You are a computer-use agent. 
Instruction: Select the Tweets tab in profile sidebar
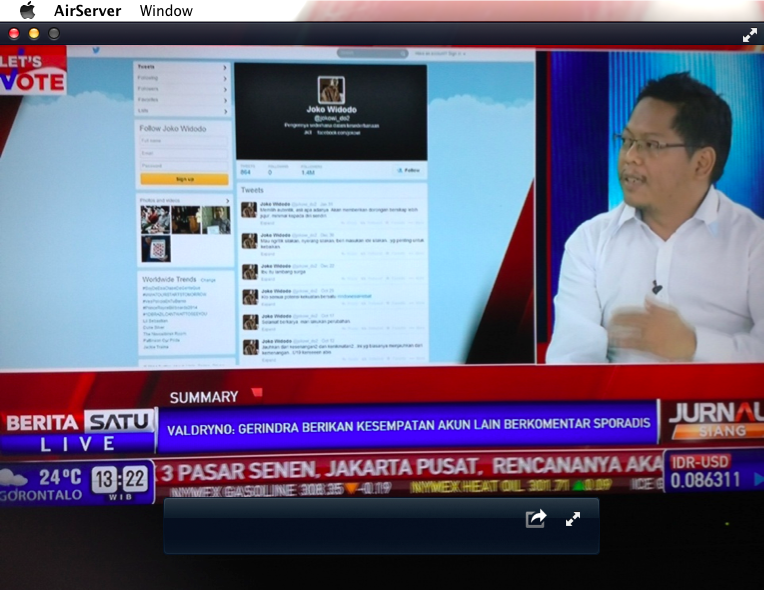point(181,67)
